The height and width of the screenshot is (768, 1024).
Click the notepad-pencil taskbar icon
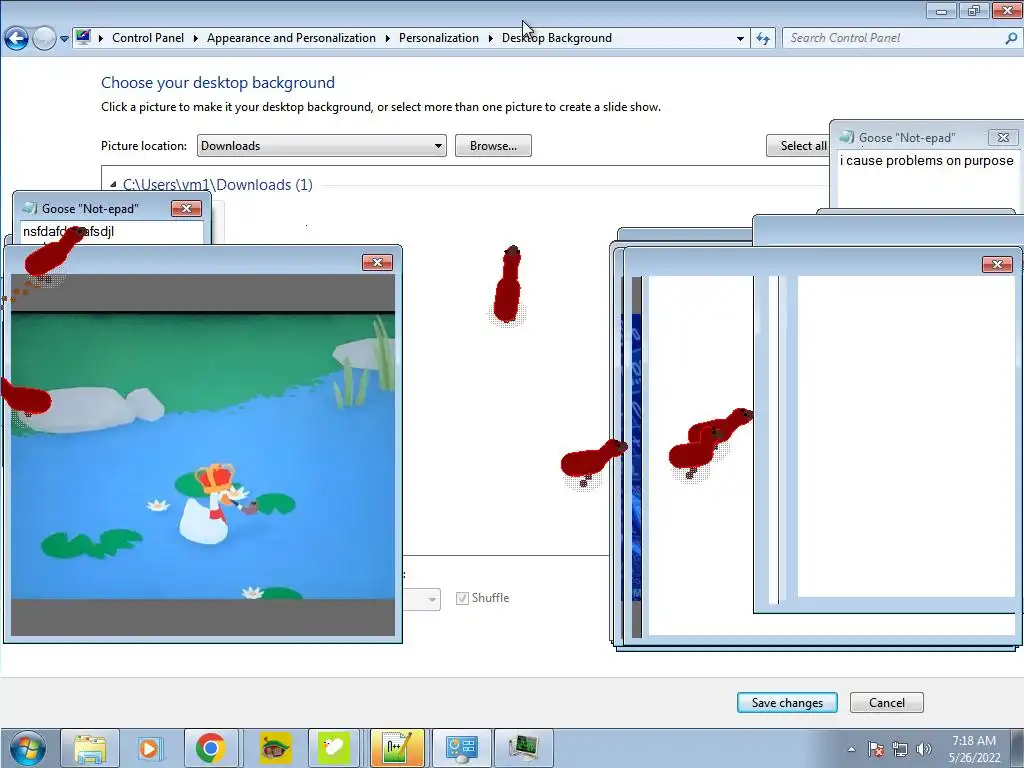pyautogui.click(x=397, y=748)
